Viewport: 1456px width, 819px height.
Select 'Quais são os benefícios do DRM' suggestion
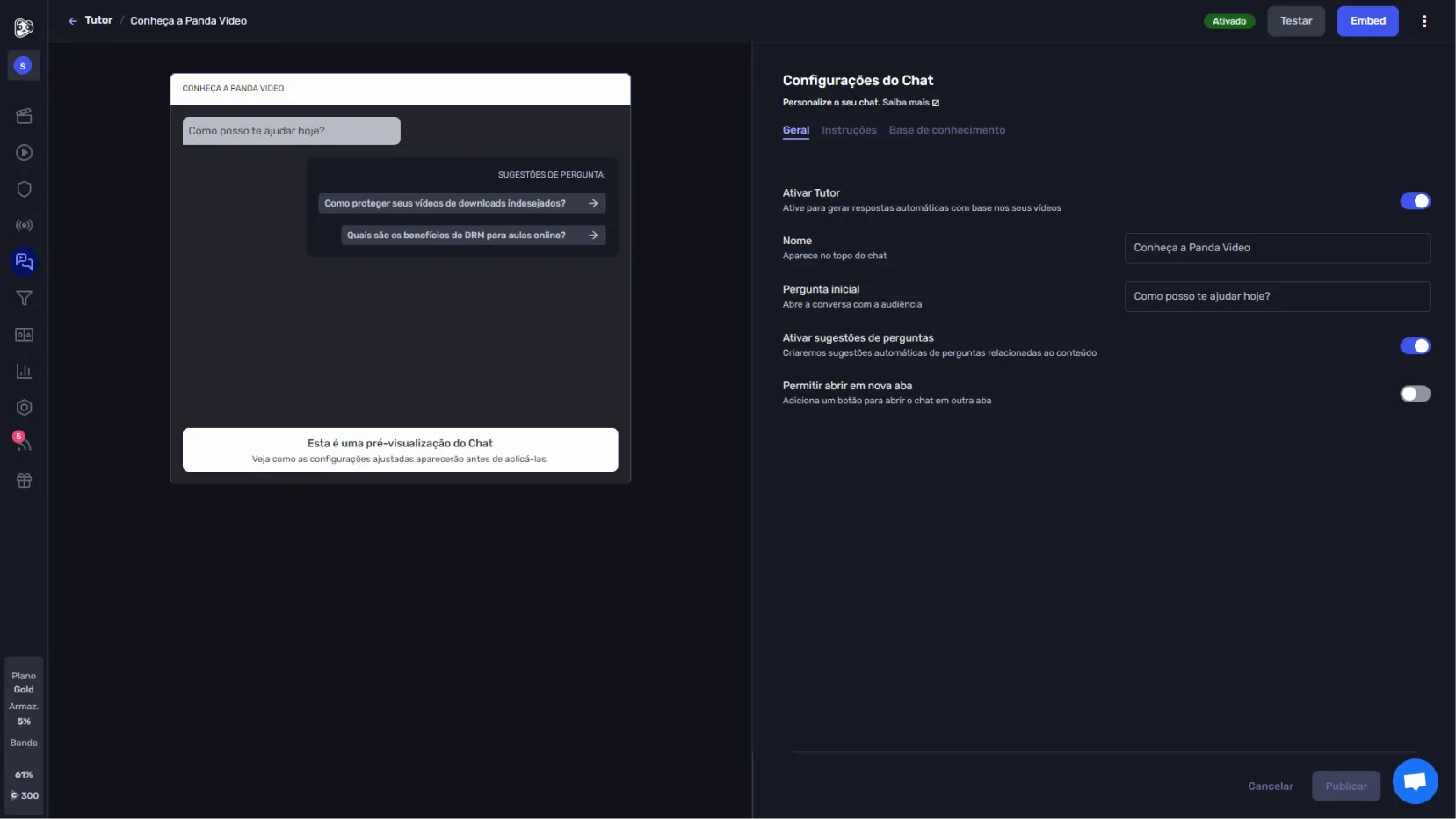click(x=473, y=236)
